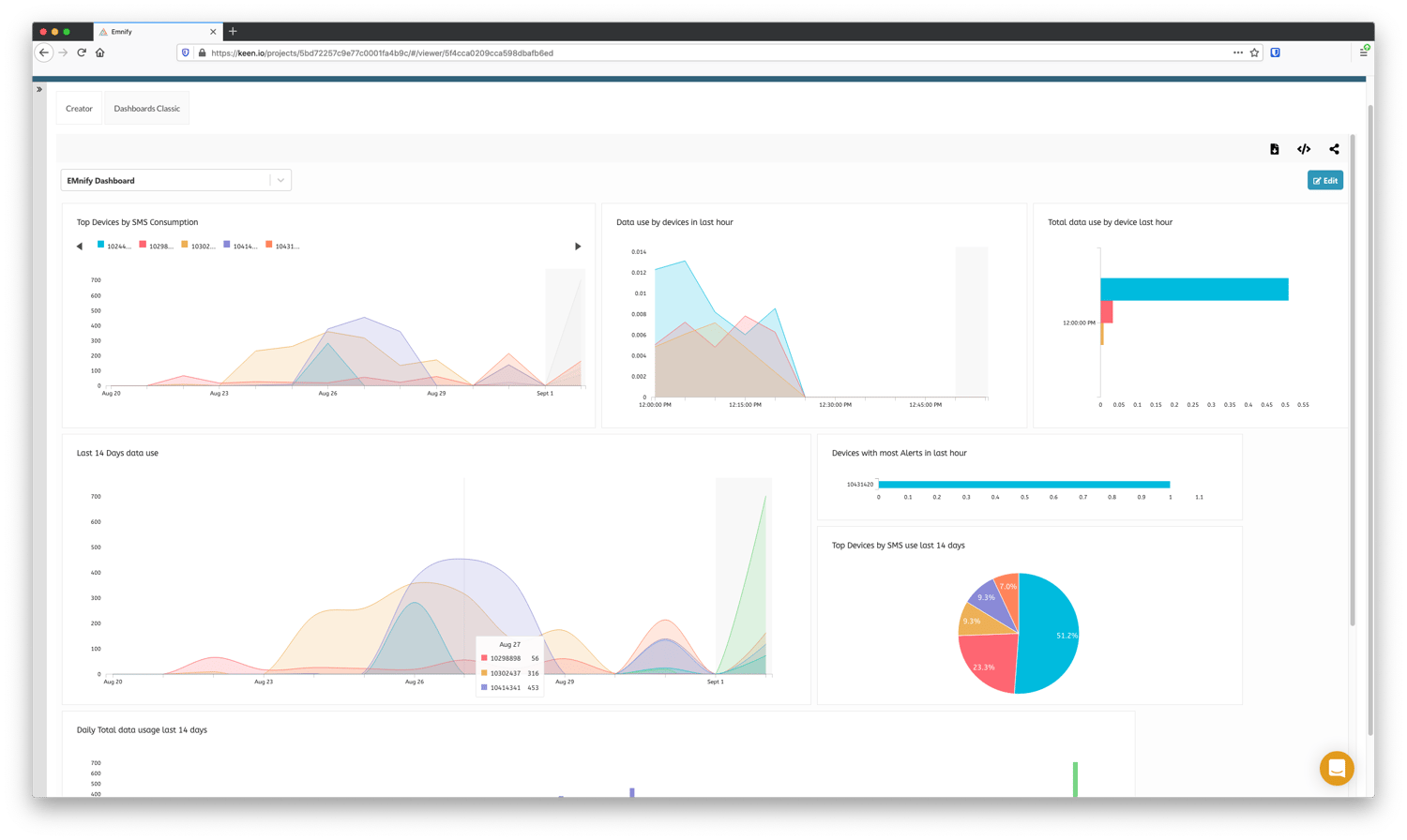
Task: Click the Edit button
Action: click(1324, 180)
